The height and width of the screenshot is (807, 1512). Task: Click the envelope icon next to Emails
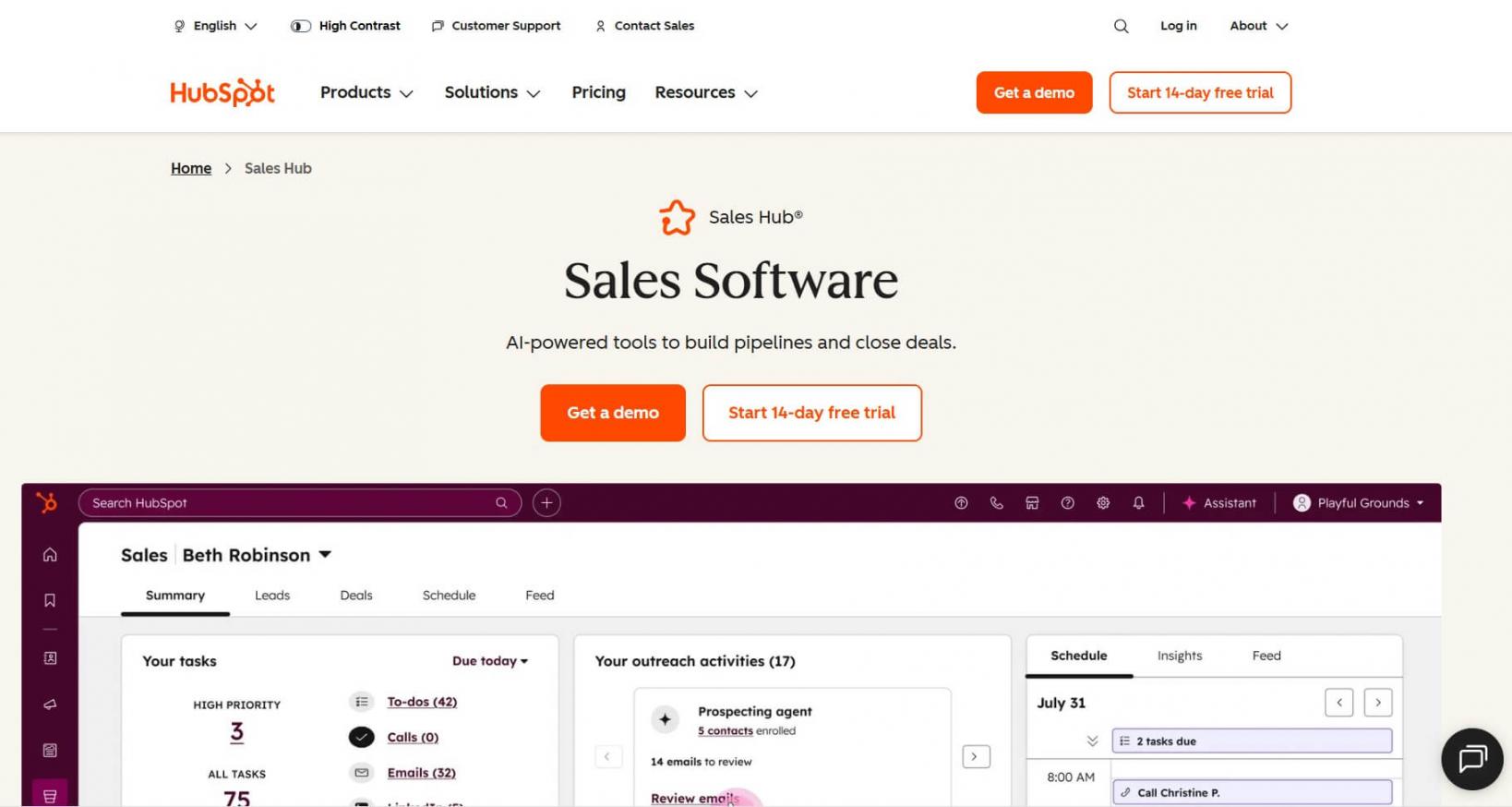pyautogui.click(x=361, y=773)
